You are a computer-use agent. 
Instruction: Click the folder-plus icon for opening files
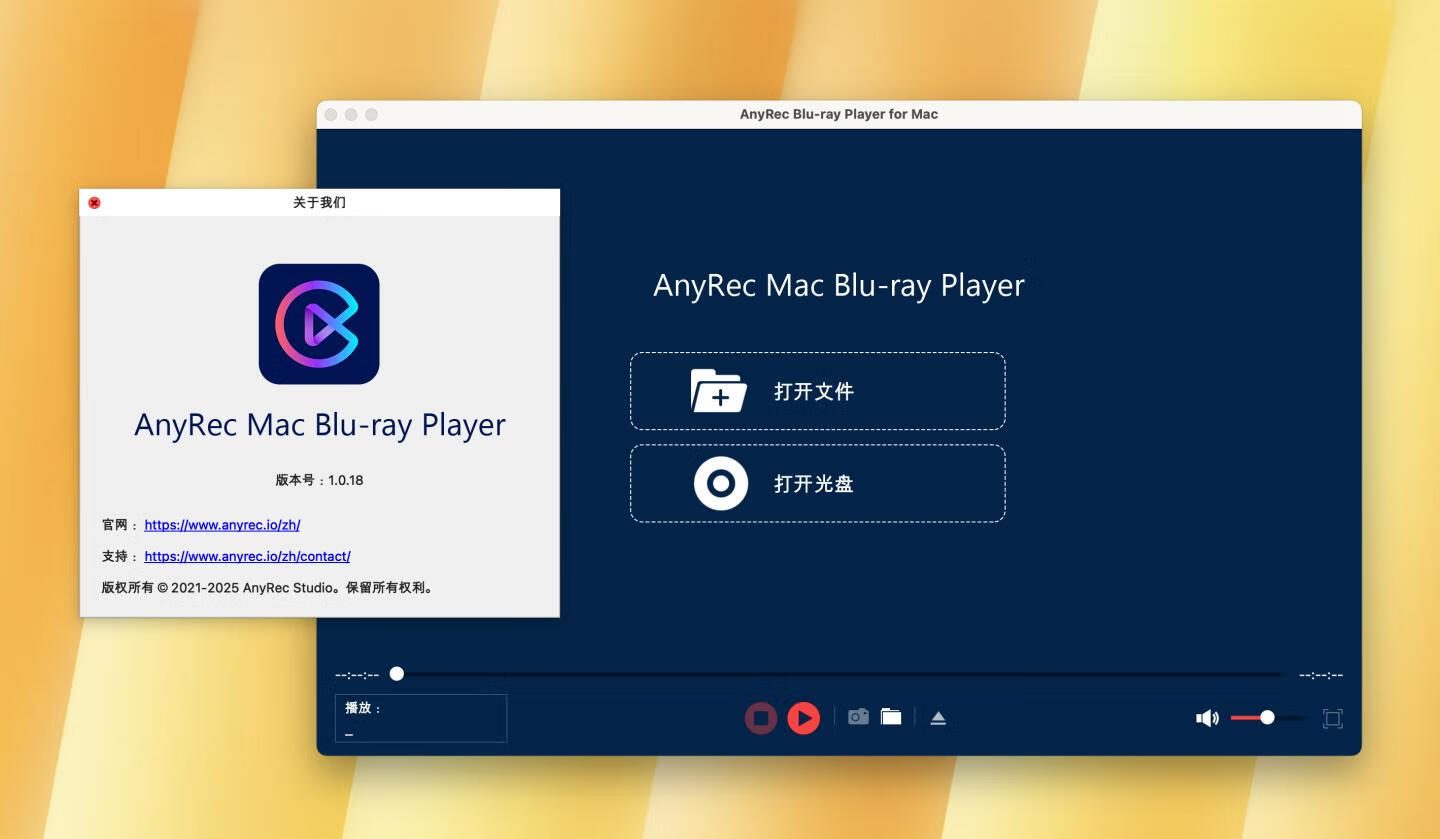pyautogui.click(x=718, y=391)
